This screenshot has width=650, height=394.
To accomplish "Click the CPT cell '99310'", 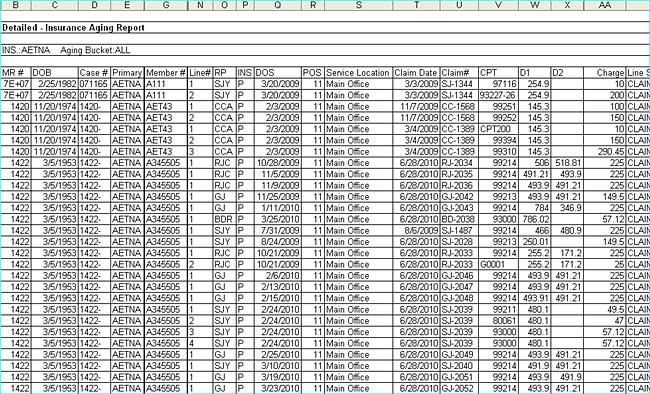I will tap(498, 151).
